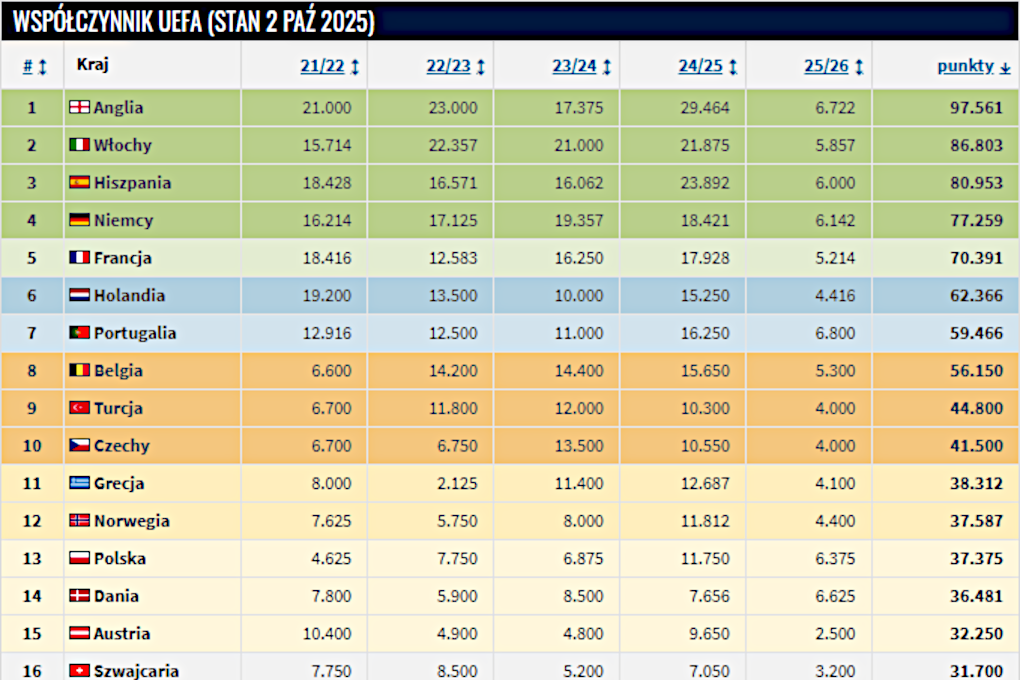Click the Italy flag icon beside Włochy

79,145
